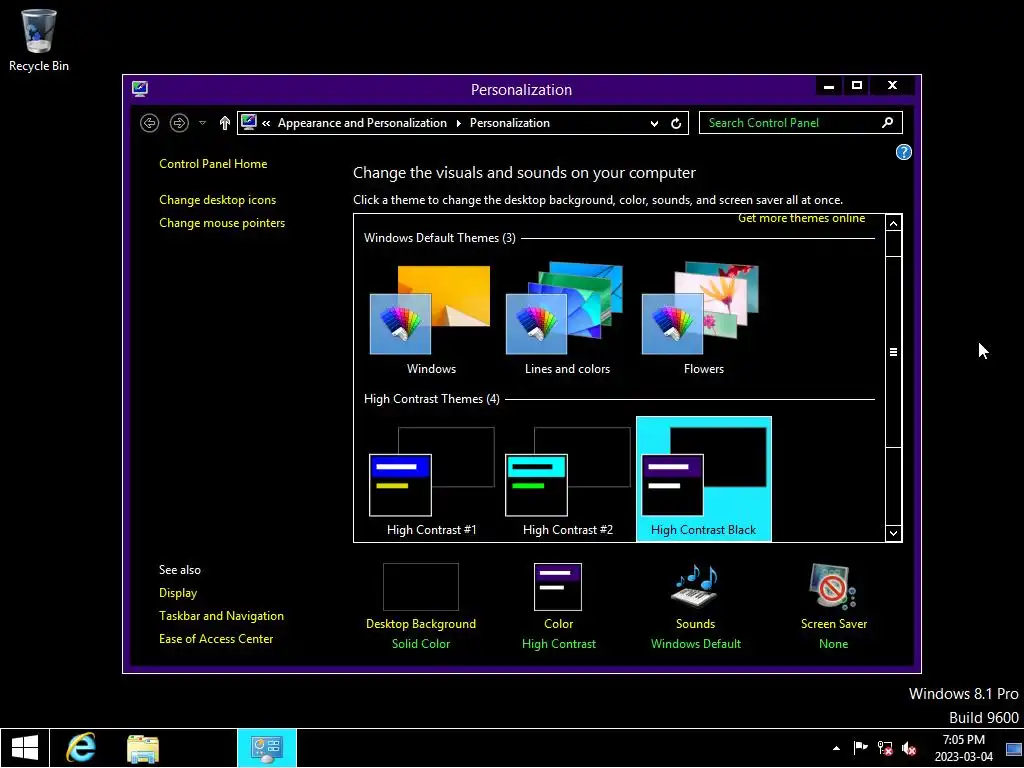This screenshot has width=1024, height=768.
Task: Open Help with the question mark icon
Action: coord(903,152)
